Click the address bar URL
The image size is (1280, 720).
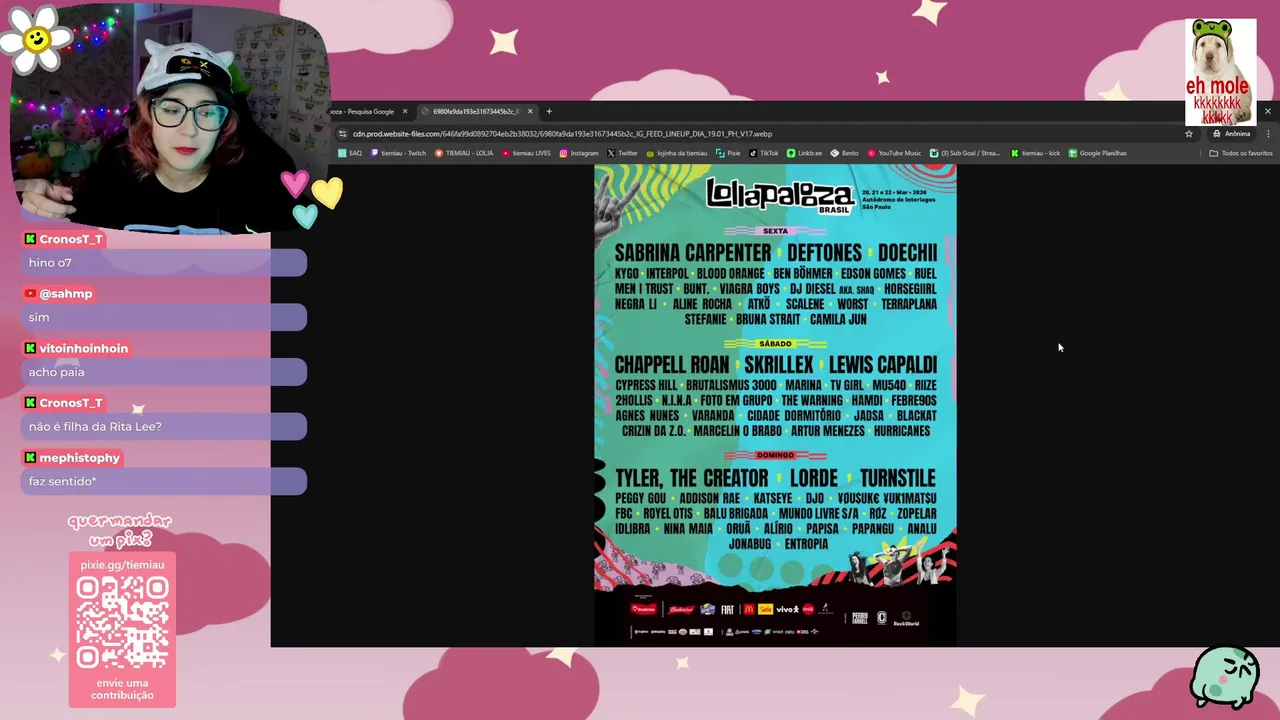562,133
